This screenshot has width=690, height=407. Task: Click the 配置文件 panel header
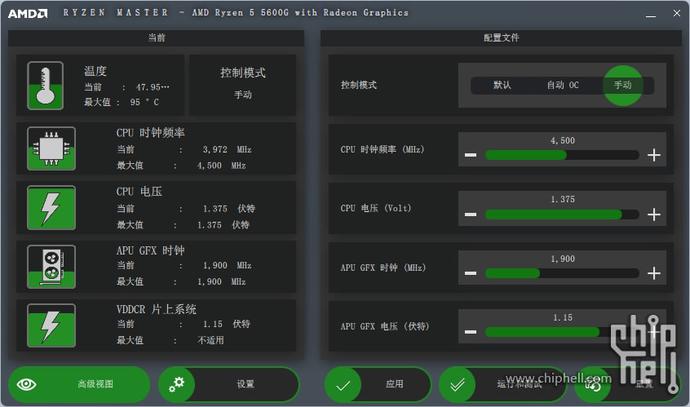click(x=501, y=38)
